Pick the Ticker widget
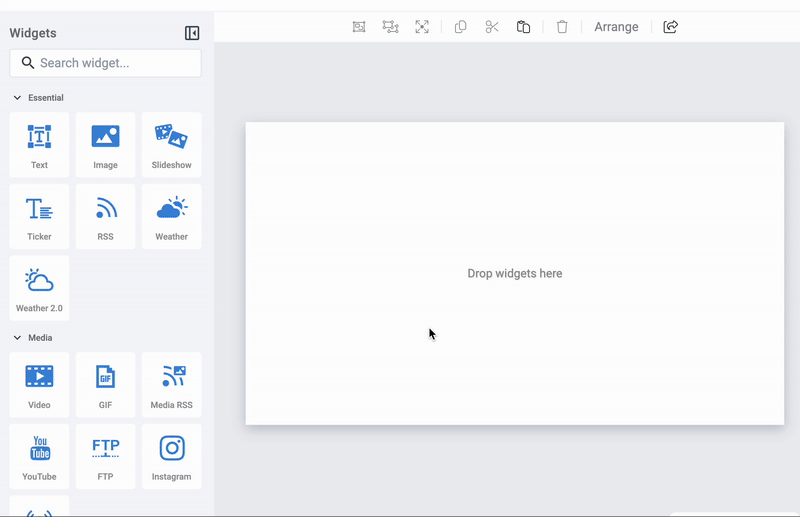This screenshot has height=517, width=800. (39, 216)
